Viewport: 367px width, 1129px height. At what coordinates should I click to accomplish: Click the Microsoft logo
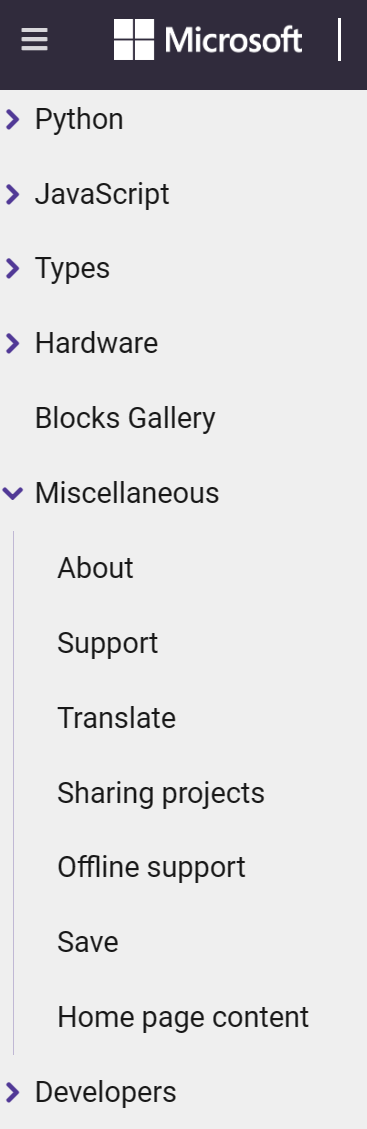pyautogui.click(x=208, y=40)
